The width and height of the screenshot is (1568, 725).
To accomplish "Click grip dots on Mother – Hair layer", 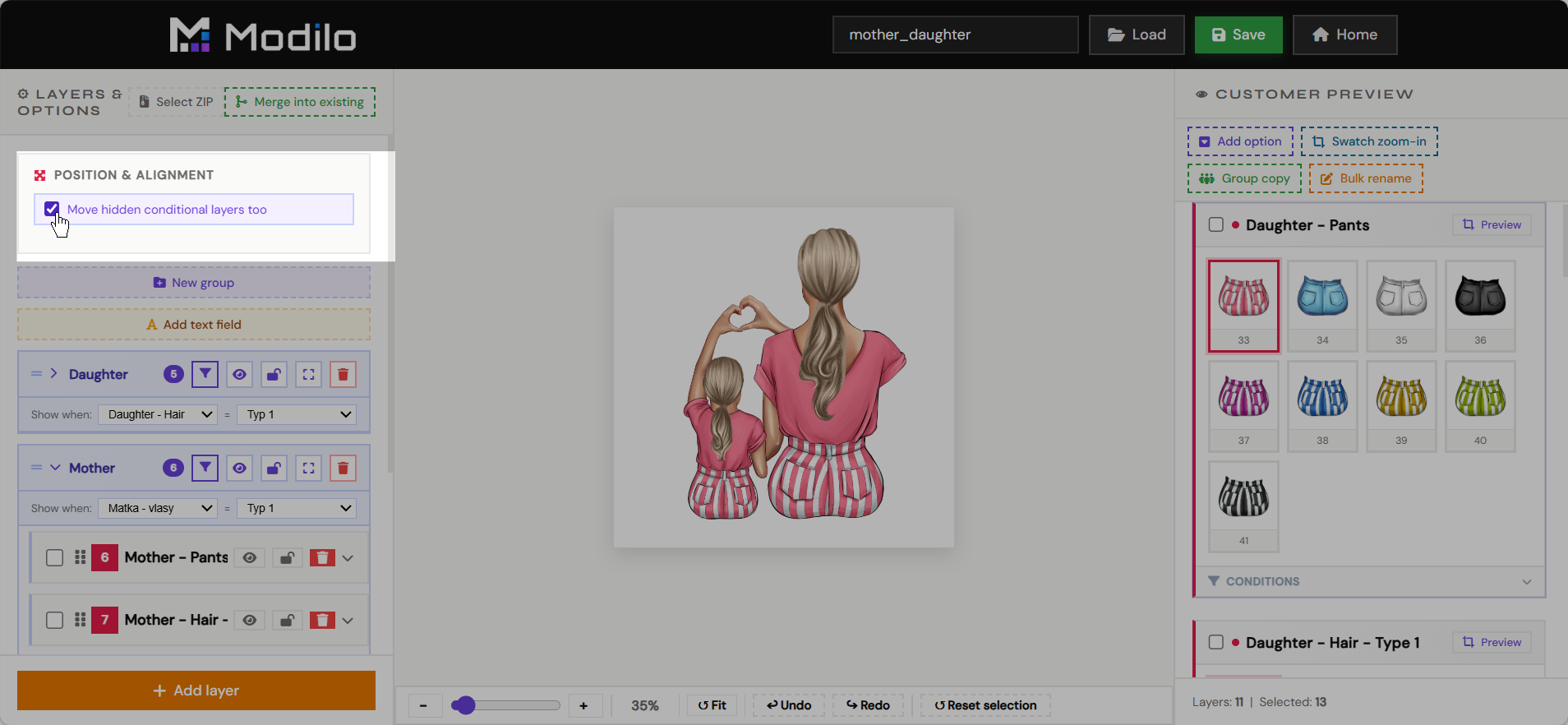I will click(80, 620).
